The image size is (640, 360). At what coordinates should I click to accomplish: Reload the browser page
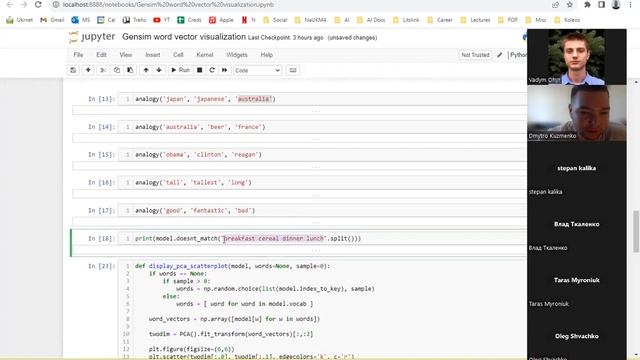pos(38,4)
